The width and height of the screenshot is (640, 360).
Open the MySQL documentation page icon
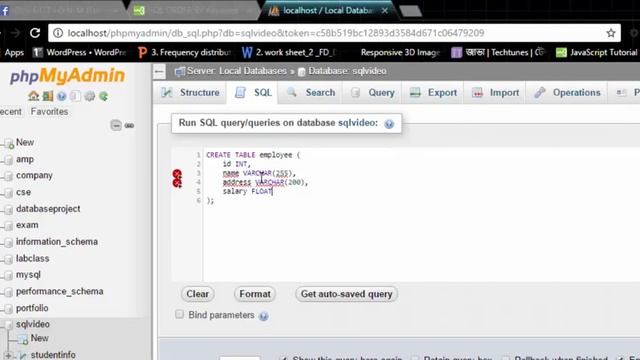coord(76,96)
